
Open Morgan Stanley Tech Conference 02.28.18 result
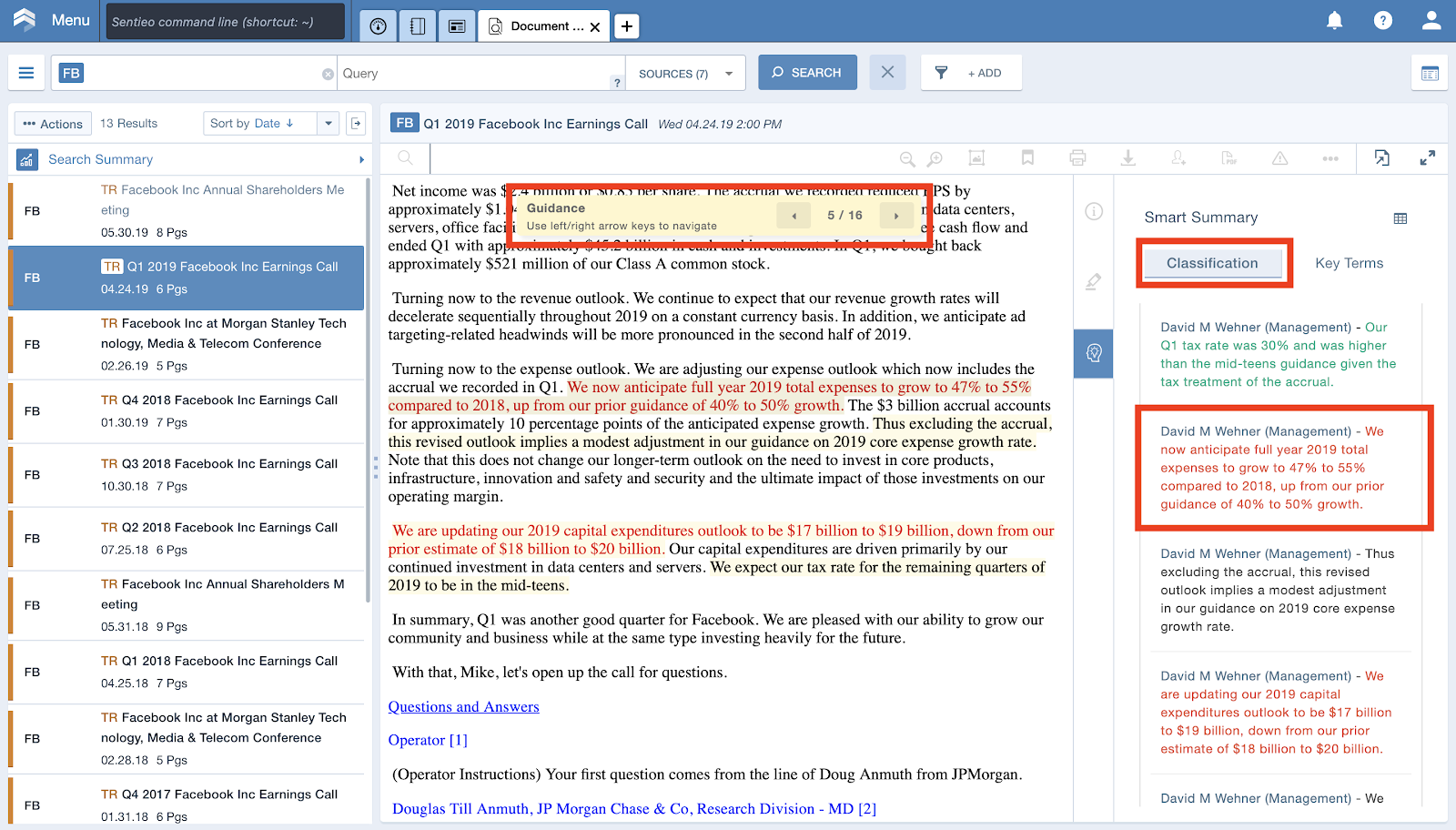pyautogui.click(x=187, y=738)
